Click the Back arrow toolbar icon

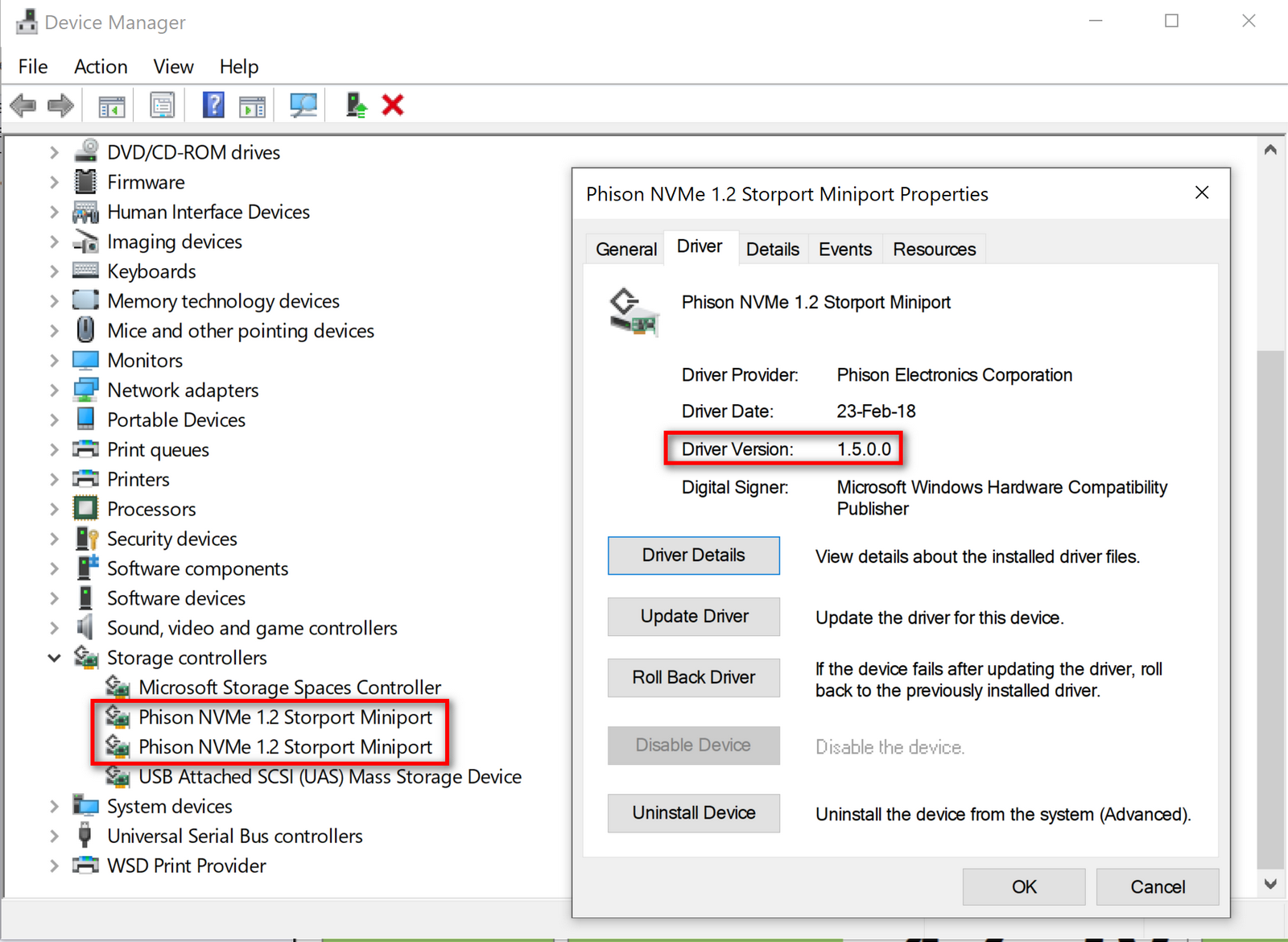click(x=23, y=105)
